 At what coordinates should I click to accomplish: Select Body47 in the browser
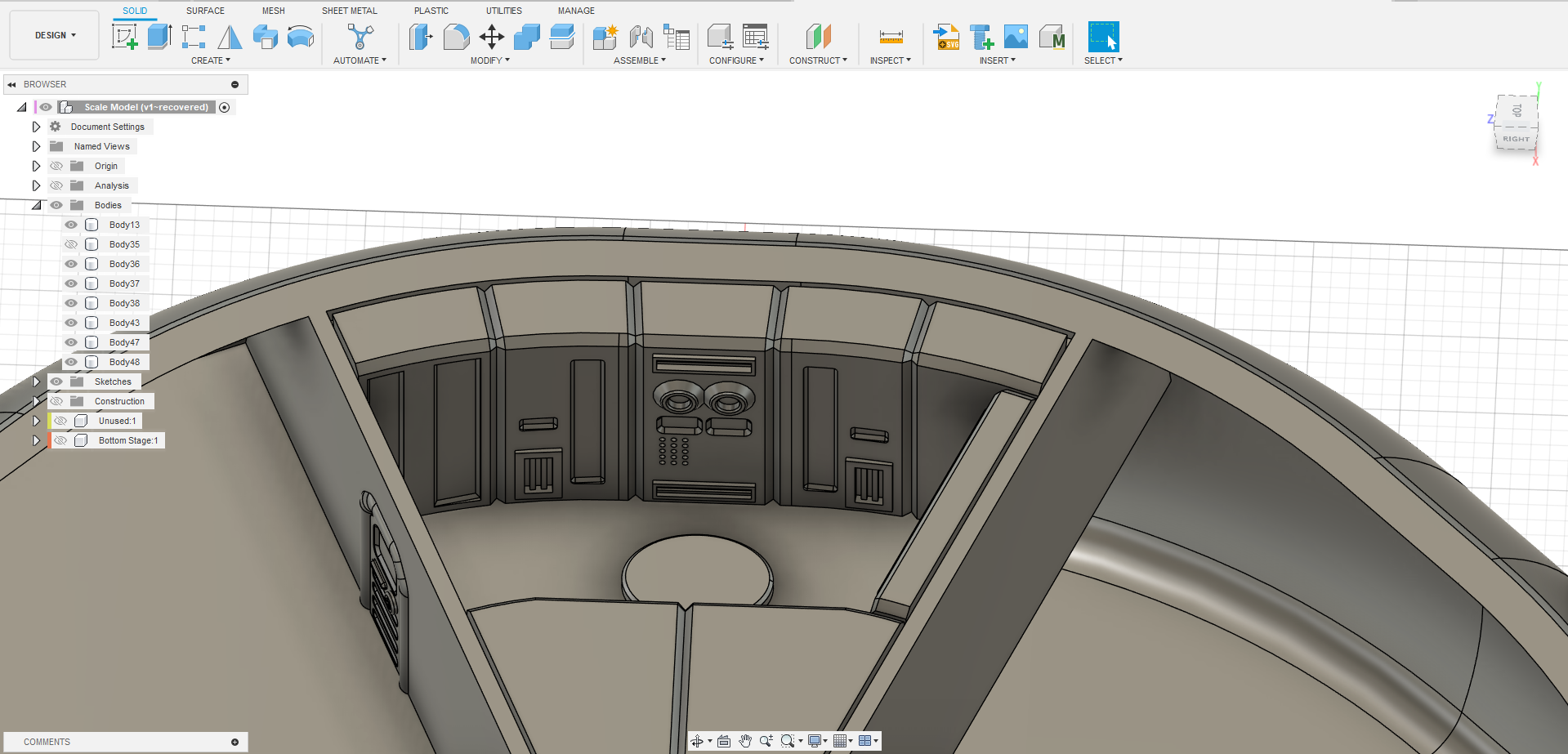click(x=124, y=342)
